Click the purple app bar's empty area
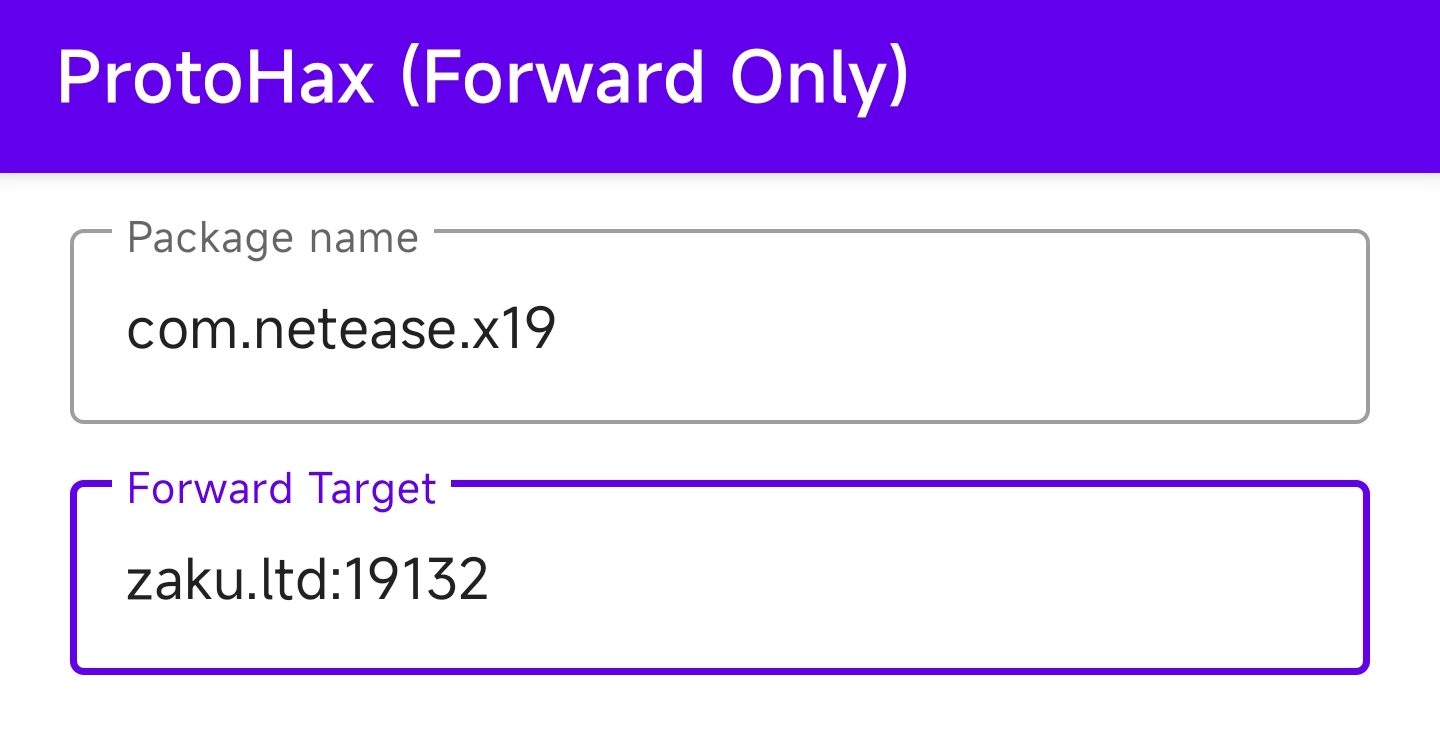Viewport: 1440px width, 744px height. pos(1170,85)
